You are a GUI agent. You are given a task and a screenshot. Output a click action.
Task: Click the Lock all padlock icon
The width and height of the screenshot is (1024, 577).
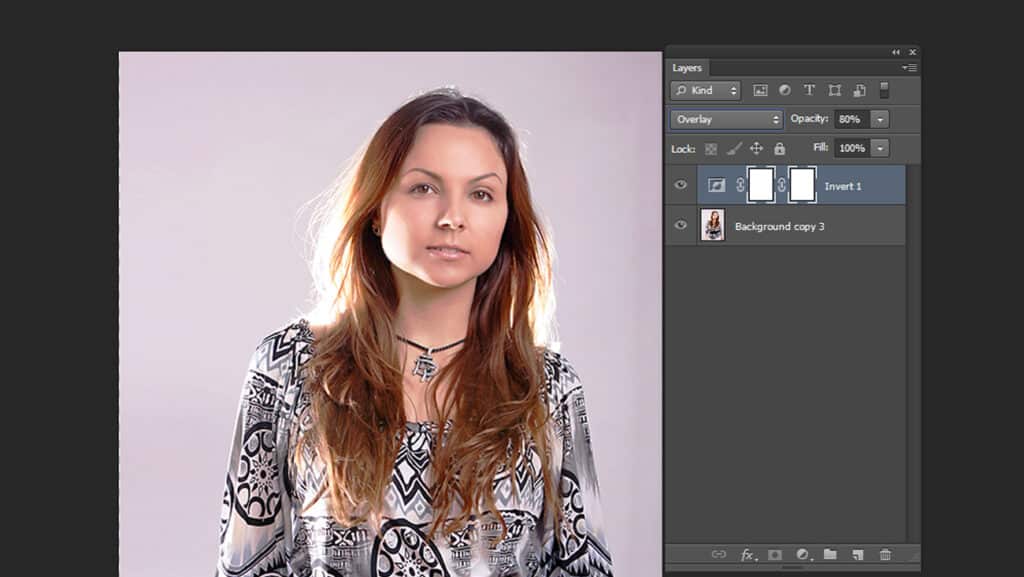point(780,148)
